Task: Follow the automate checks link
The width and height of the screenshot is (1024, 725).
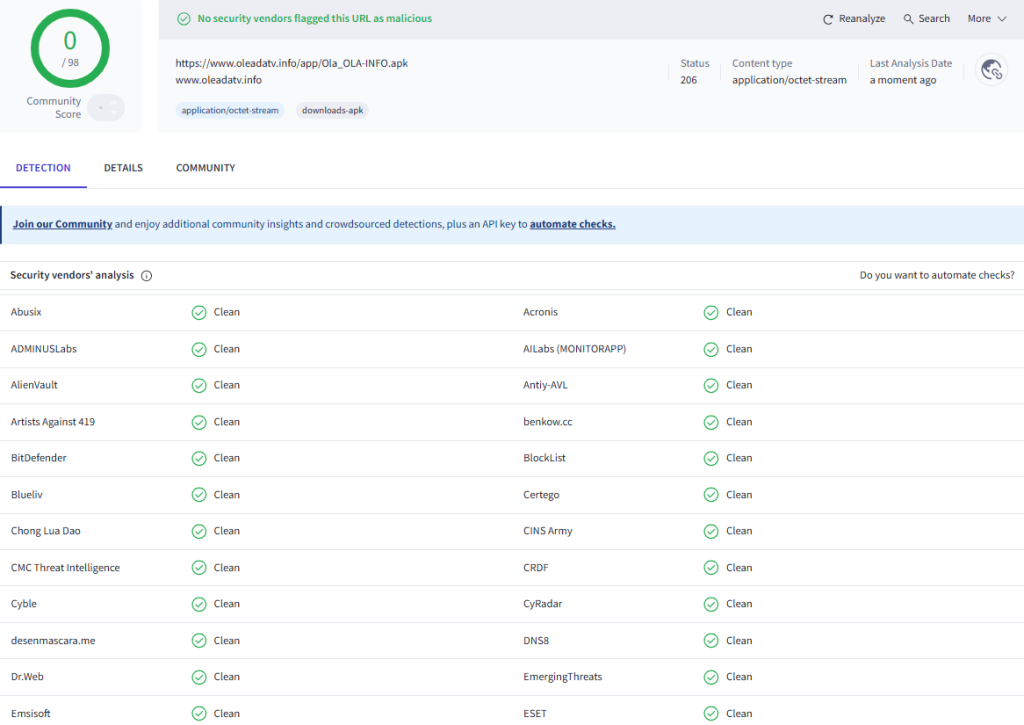Action: click(572, 224)
